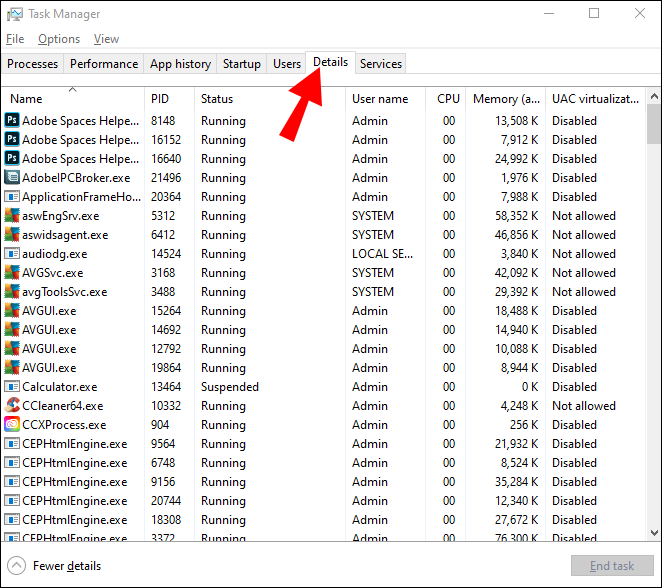
Task: Open the Options menu
Action: click(x=59, y=39)
